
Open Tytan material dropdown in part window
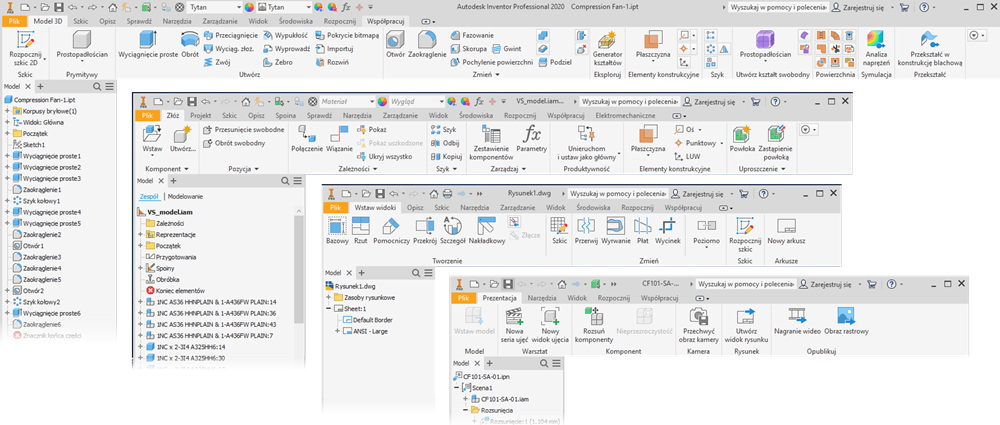(214, 8)
